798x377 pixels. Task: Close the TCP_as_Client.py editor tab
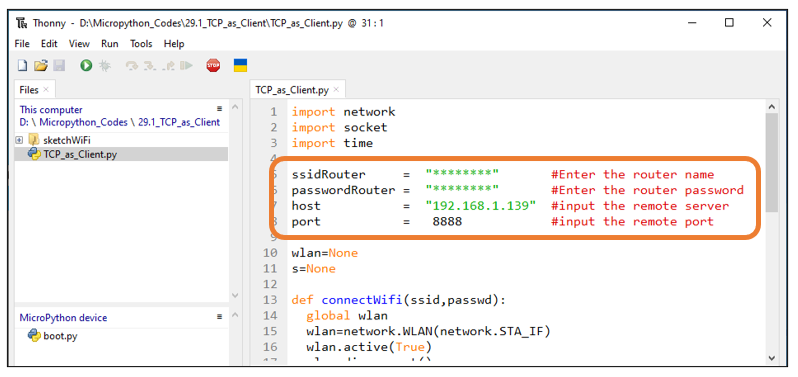coord(336,90)
